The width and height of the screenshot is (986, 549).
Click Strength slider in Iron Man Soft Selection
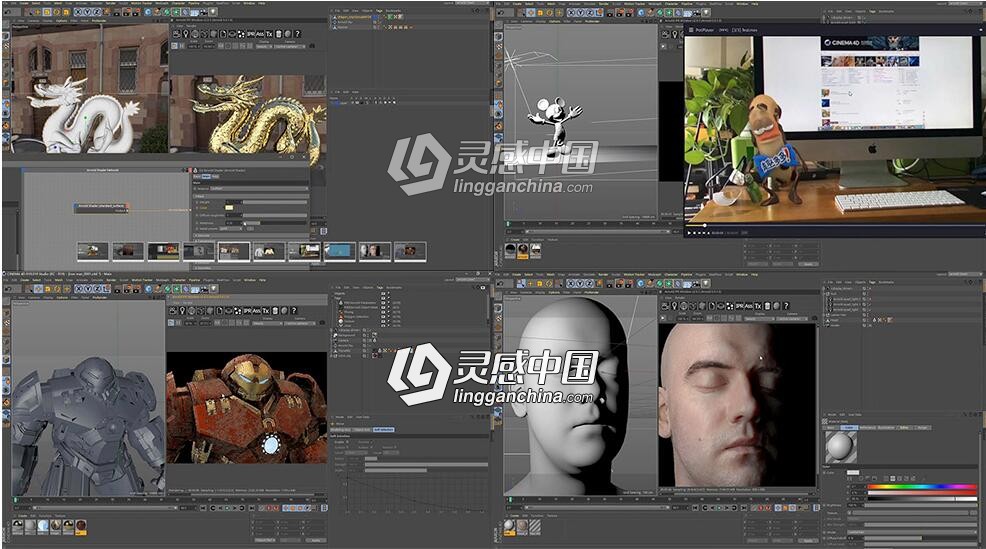pyautogui.click(x=426, y=465)
